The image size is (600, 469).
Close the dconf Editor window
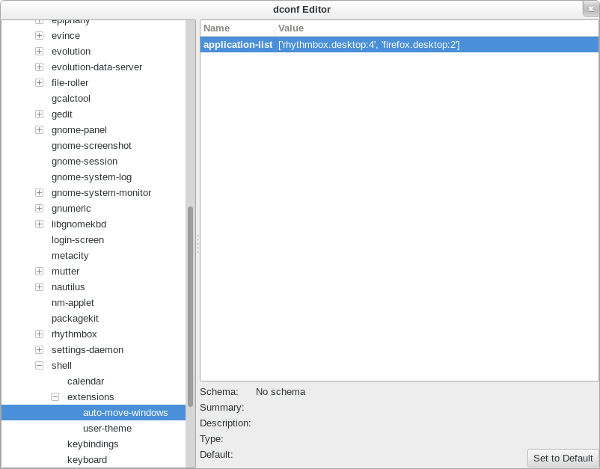(x=591, y=9)
